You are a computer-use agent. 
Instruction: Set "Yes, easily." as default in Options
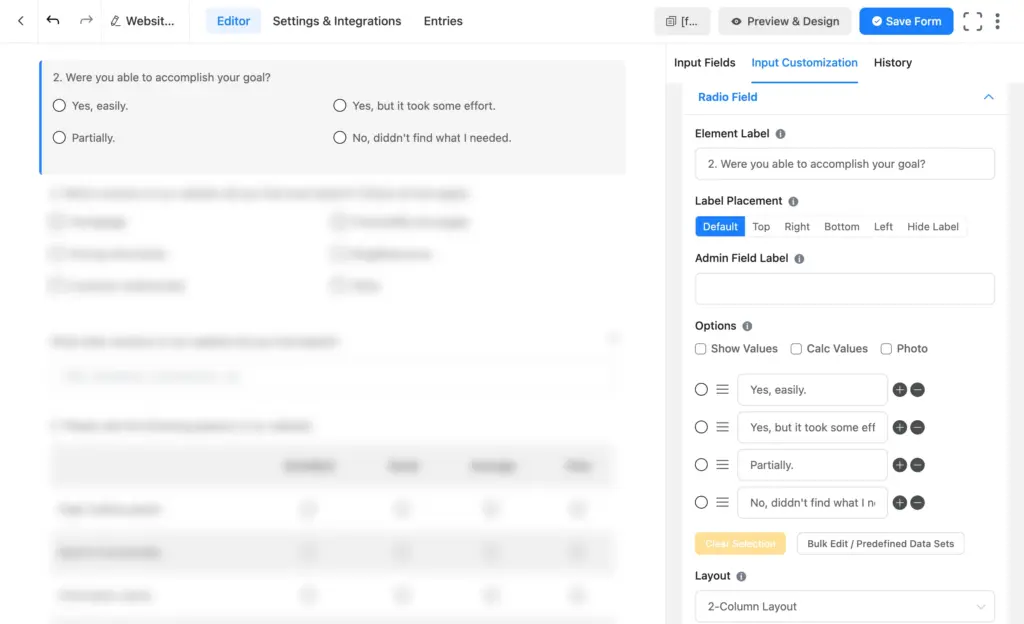[x=701, y=390]
